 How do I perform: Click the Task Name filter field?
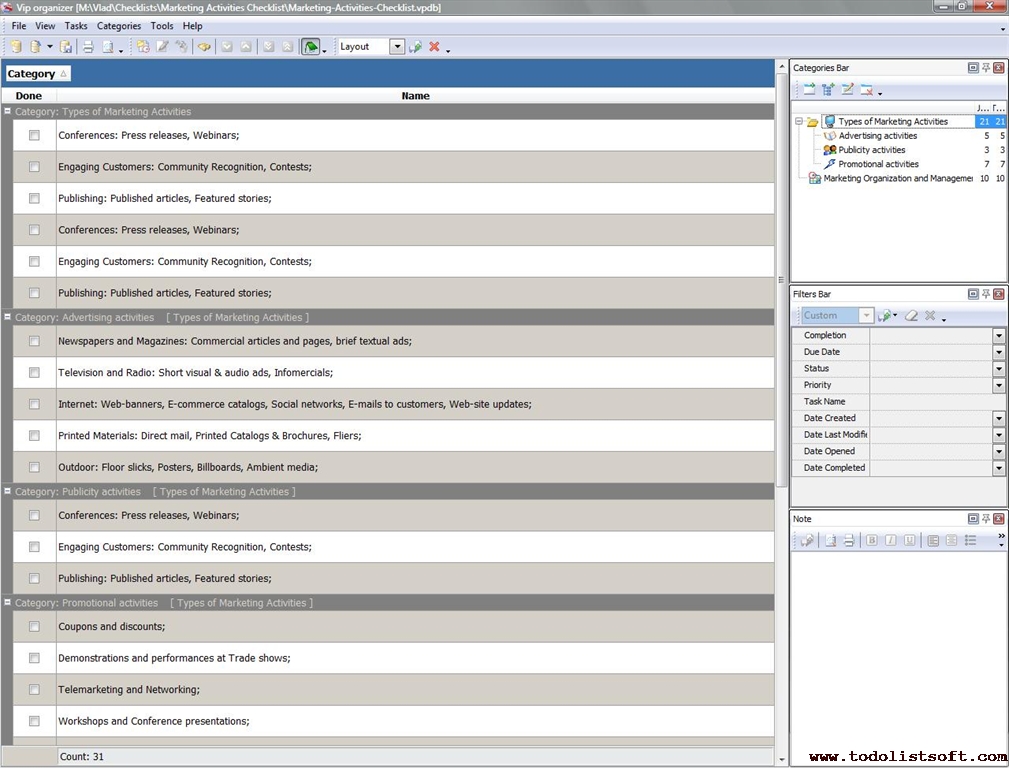point(936,402)
